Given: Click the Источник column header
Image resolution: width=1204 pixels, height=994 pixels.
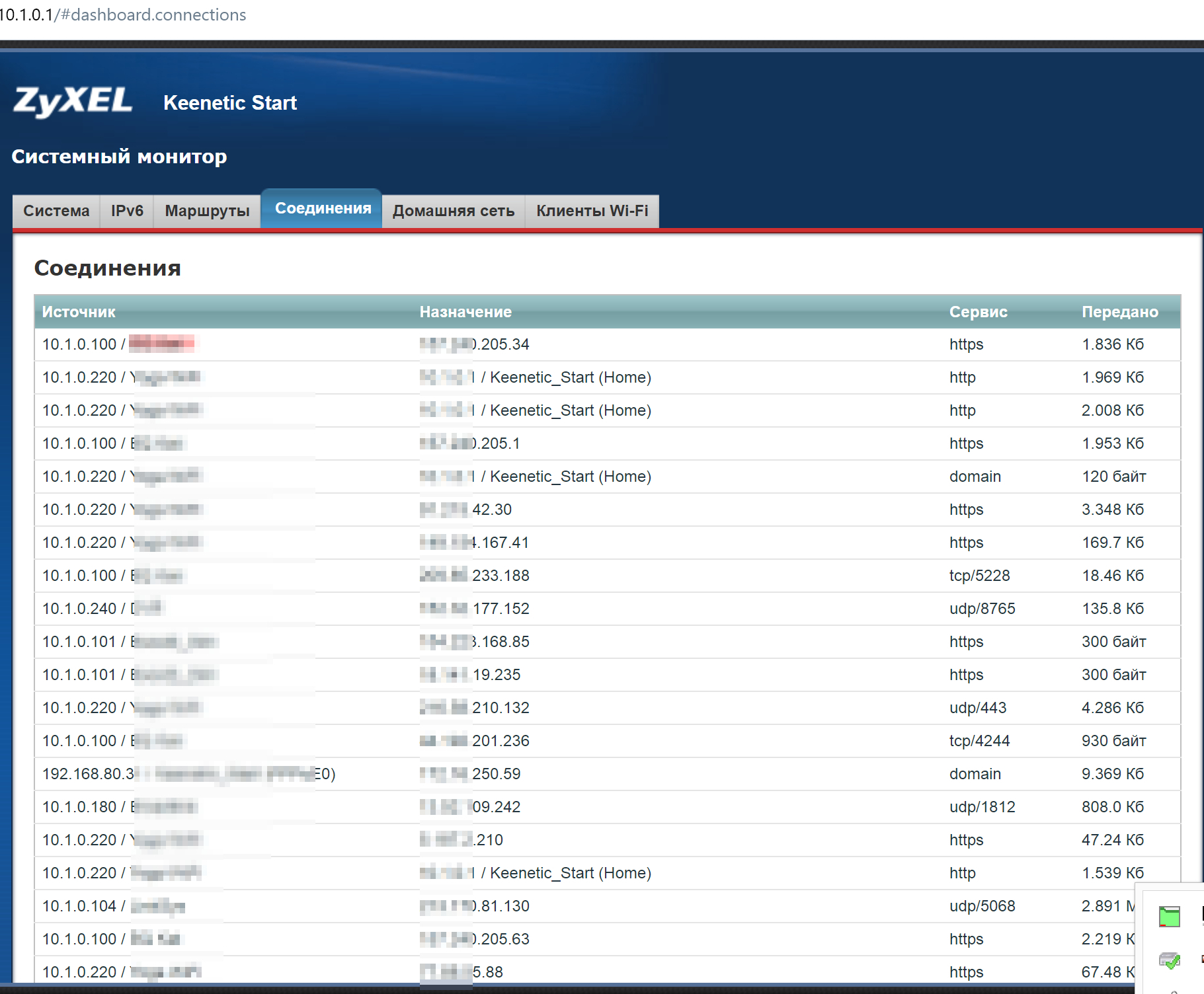Looking at the screenshot, I should tap(79, 312).
